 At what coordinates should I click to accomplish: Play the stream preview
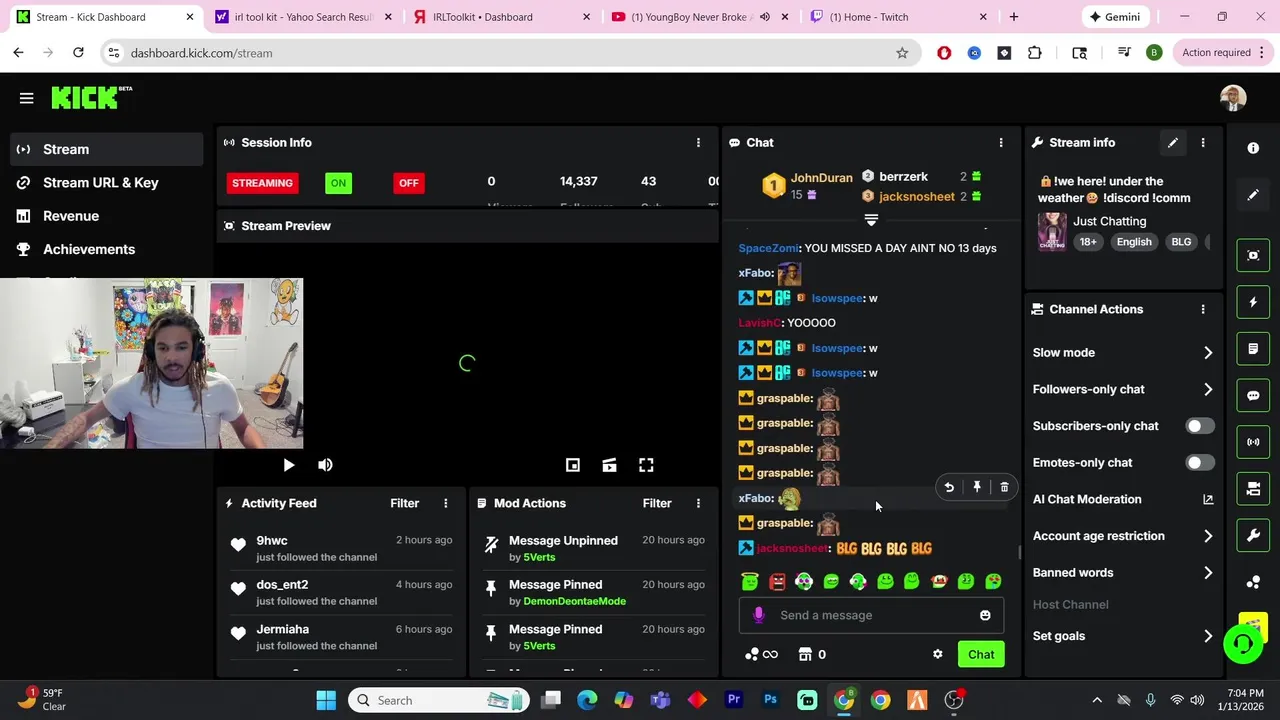[288, 465]
